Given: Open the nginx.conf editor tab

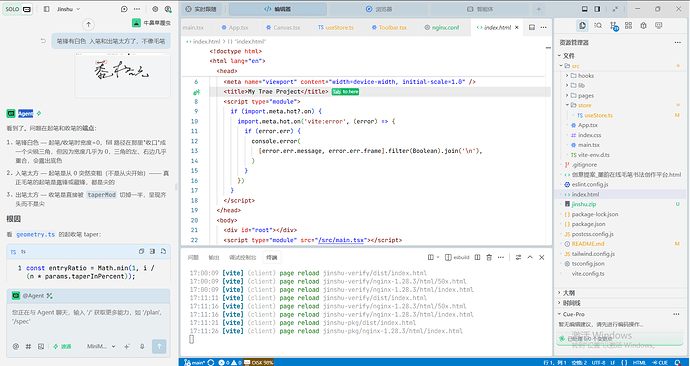Looking at the screenshot, I should point(441,27).
